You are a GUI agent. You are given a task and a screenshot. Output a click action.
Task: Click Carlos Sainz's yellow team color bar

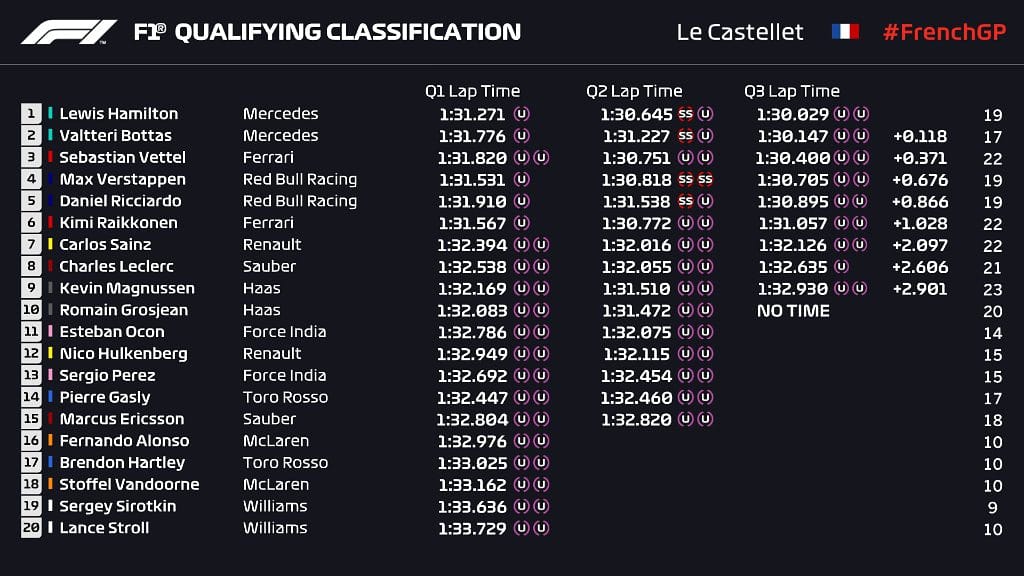coord(50,244)
